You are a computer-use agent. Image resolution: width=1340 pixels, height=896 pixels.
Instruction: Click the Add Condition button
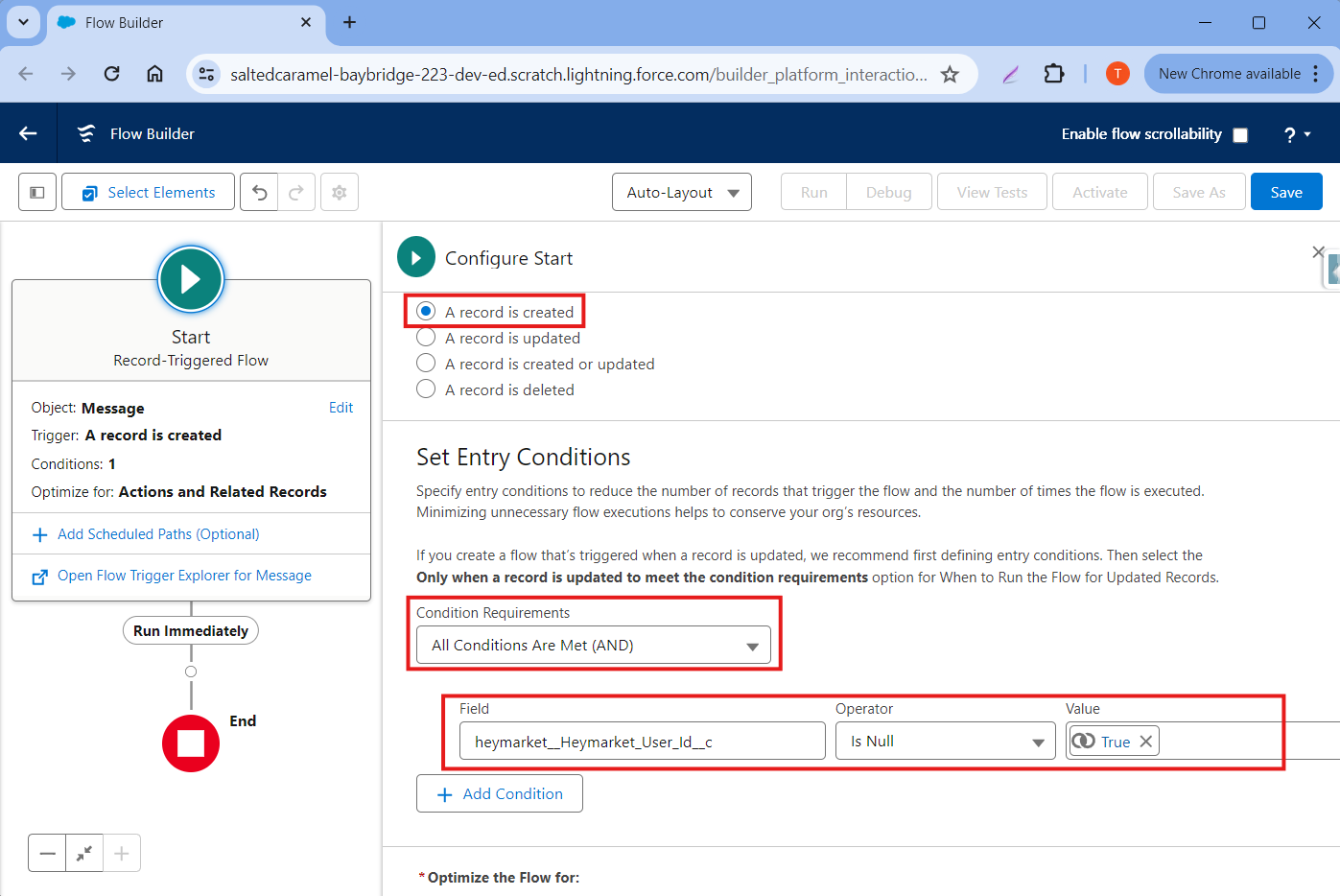click(500, 793)
